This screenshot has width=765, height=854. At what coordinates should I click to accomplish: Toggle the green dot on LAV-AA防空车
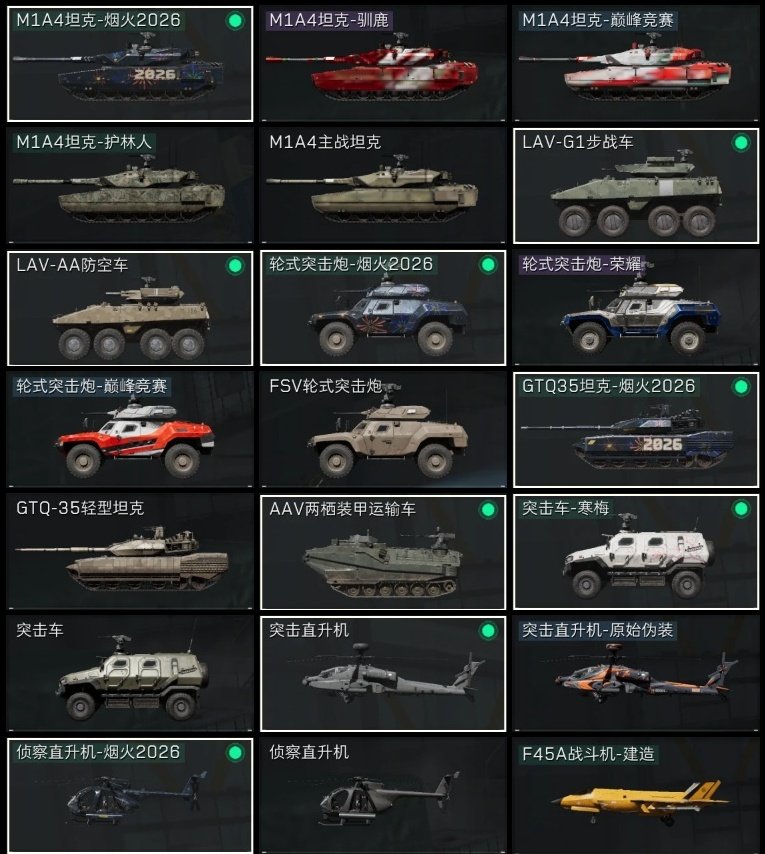pyautogui.click(x=235, y=266)
